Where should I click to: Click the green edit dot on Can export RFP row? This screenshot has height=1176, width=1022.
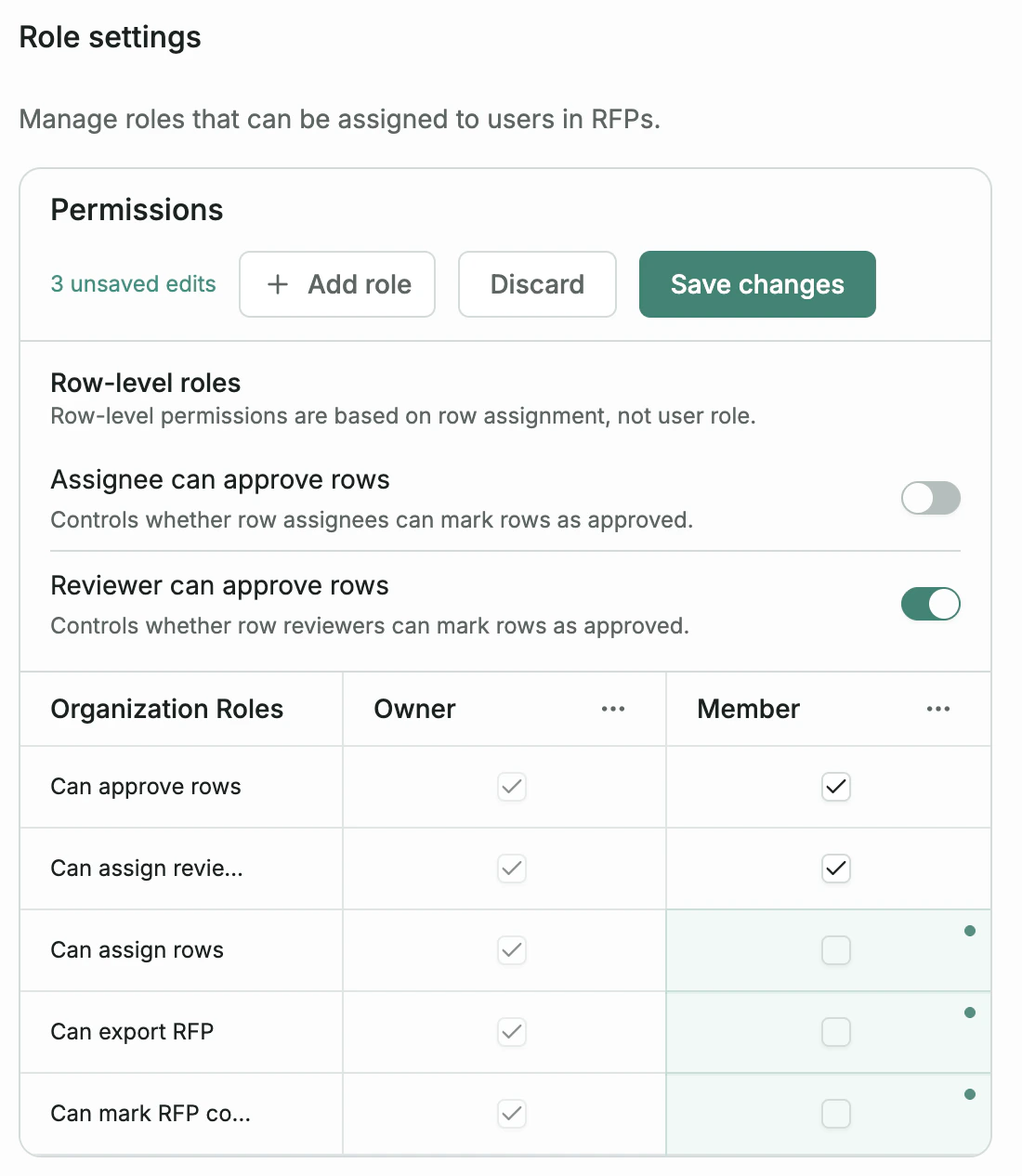tap(970, 1013)
